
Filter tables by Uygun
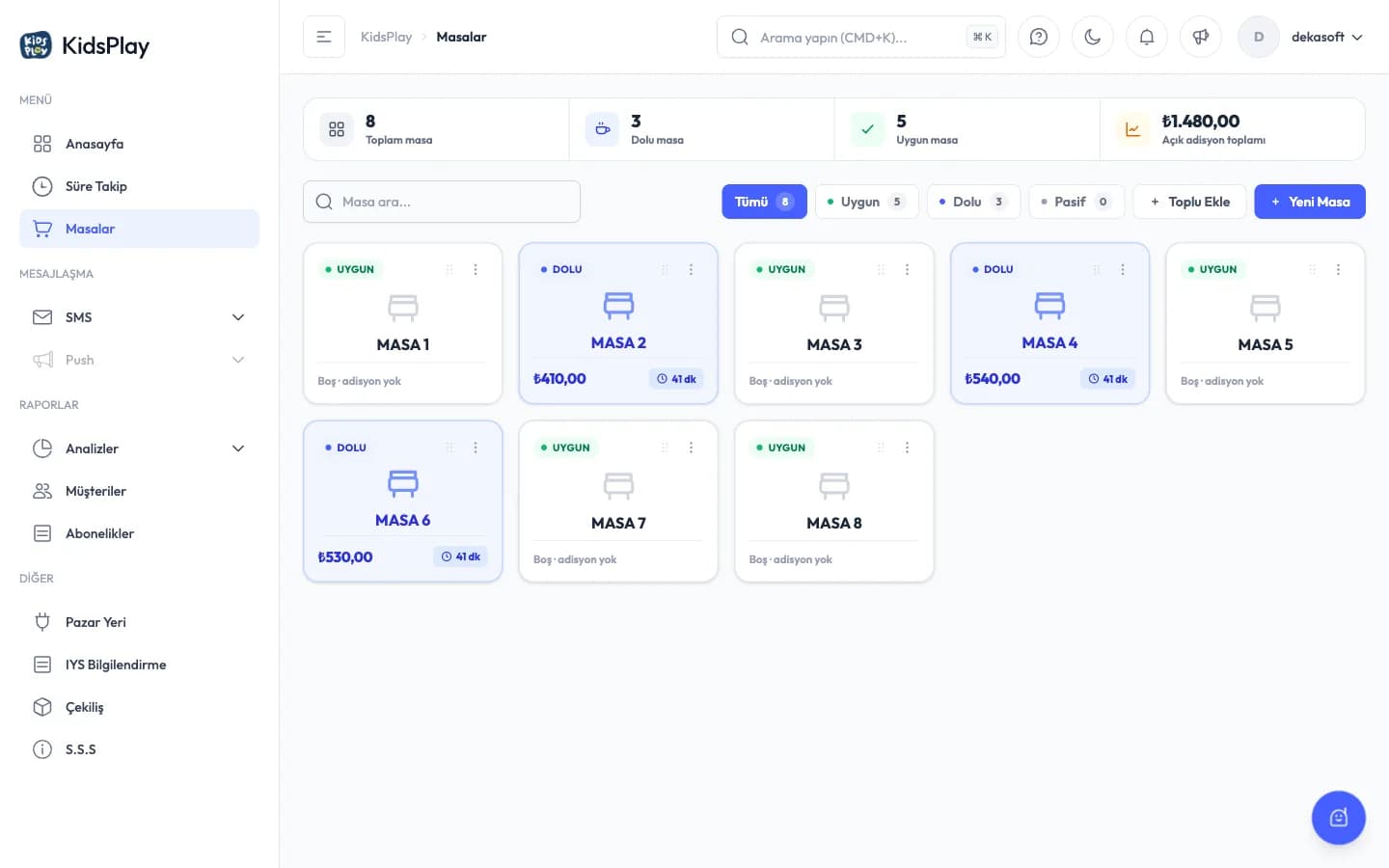867,202
